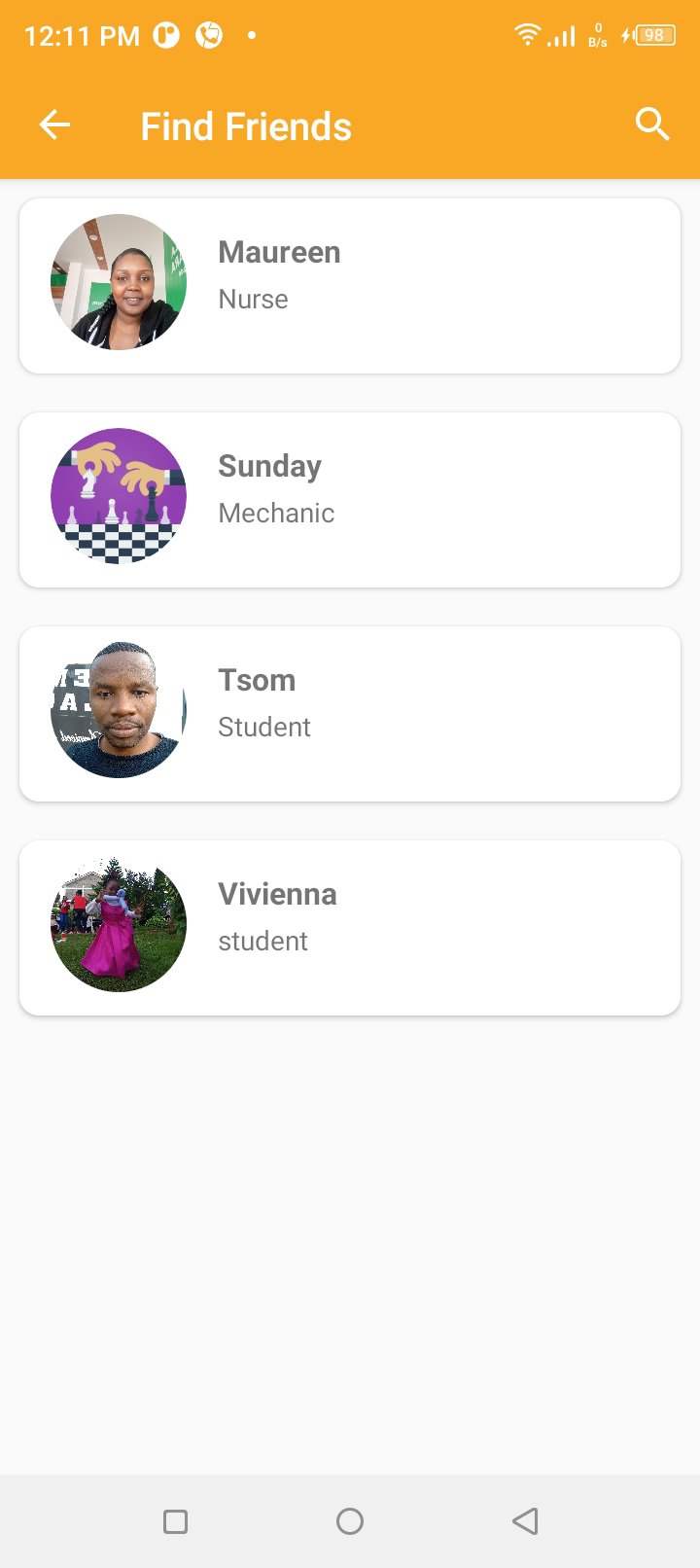This screenshot has height=1568, width=700.
Task: Open Vivienna's pink dress photo
Action: point(119,924)
